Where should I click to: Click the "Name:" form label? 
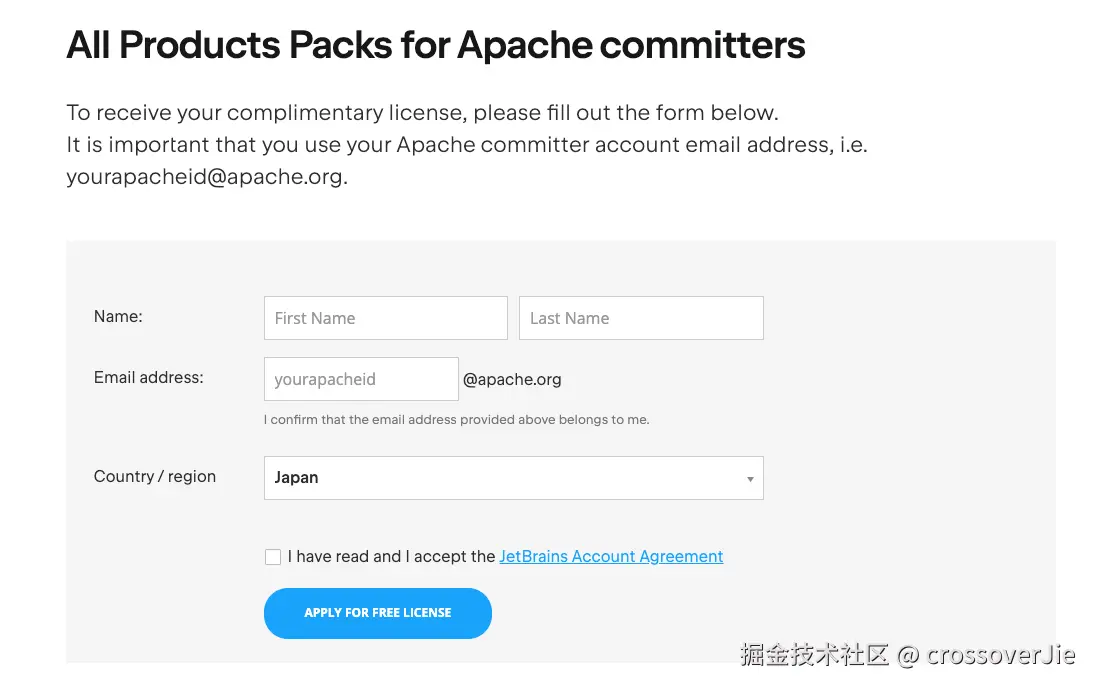pyautogui.click(x=118, y=316)
